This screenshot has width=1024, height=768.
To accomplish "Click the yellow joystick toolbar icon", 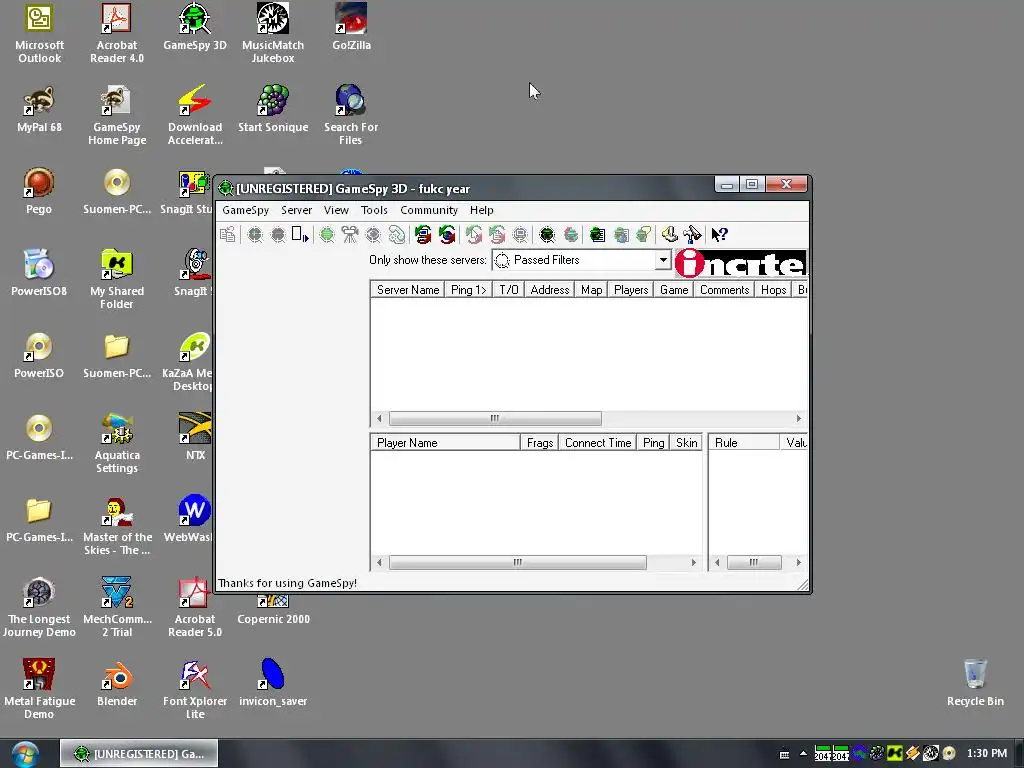I will (669, 234).
